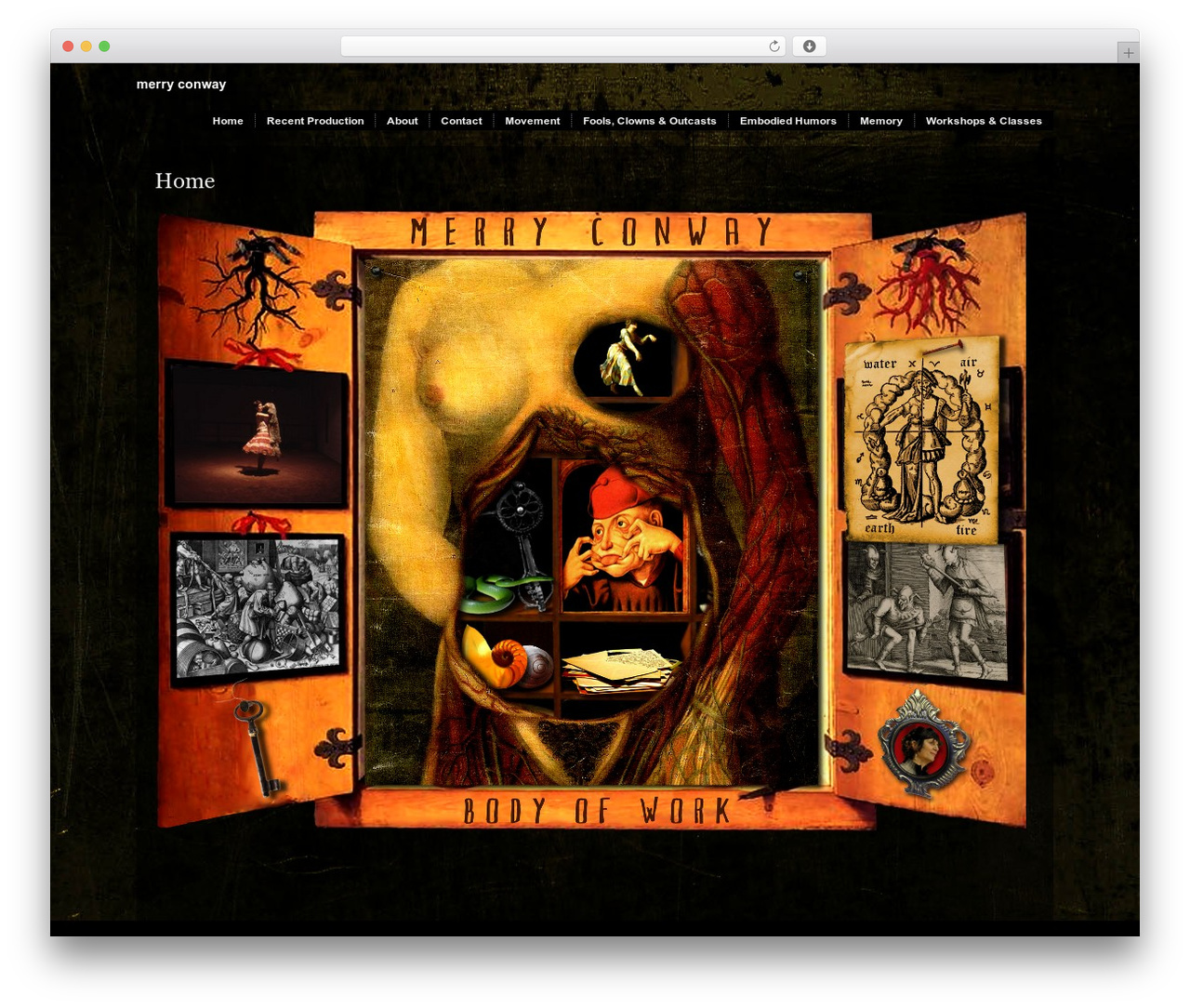Click the stack of letters image
Image resolution: width=1190 pixels, height=1008 pixels.
click(621, 668)
